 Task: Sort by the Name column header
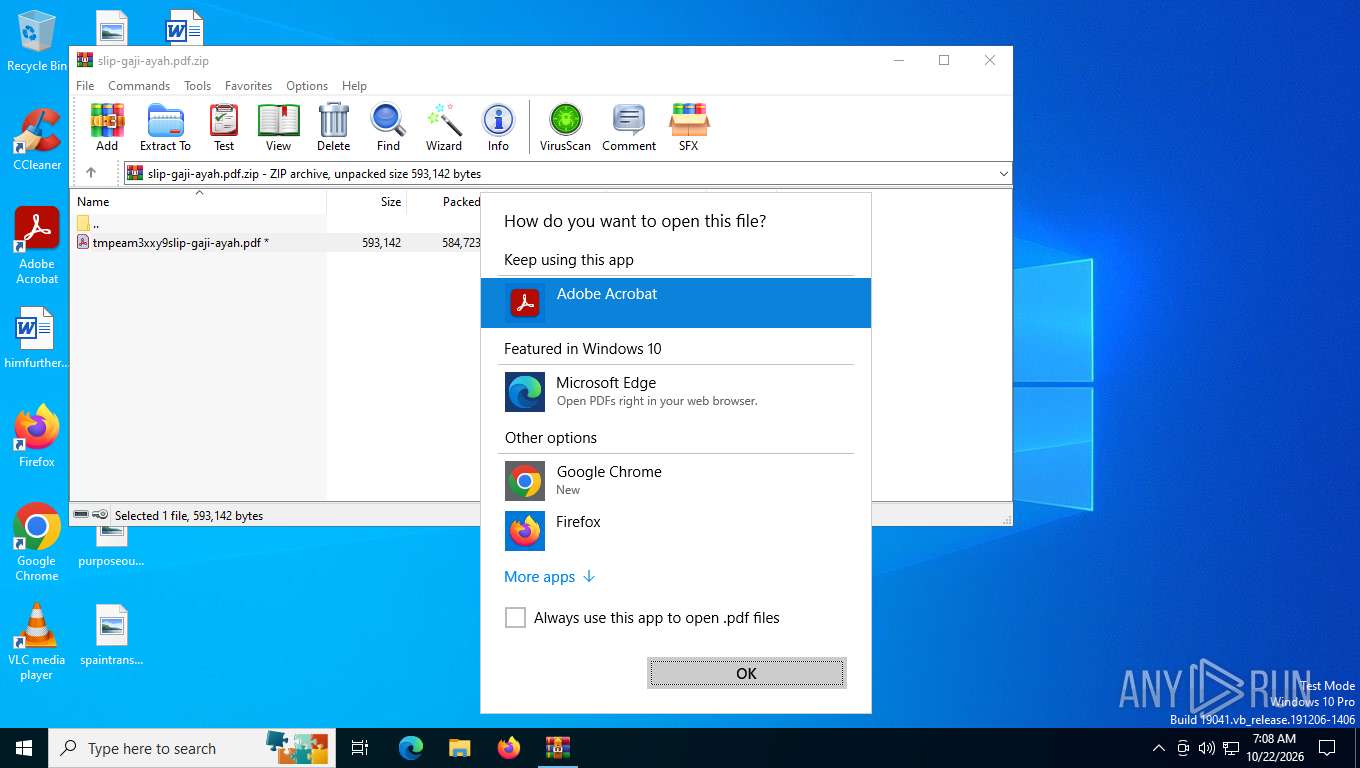pos(198,201)
